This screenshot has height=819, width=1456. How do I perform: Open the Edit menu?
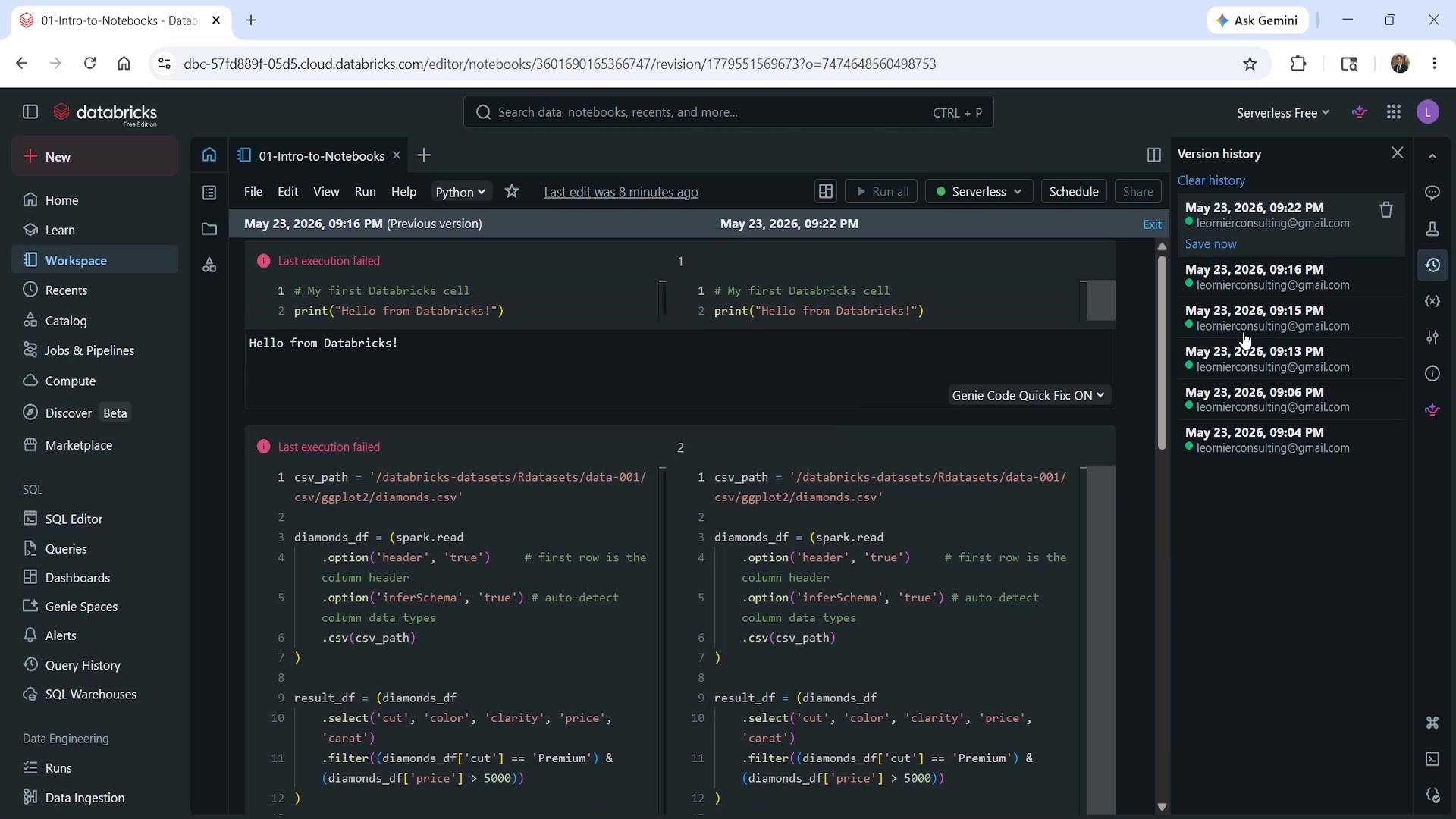point(288,192)
